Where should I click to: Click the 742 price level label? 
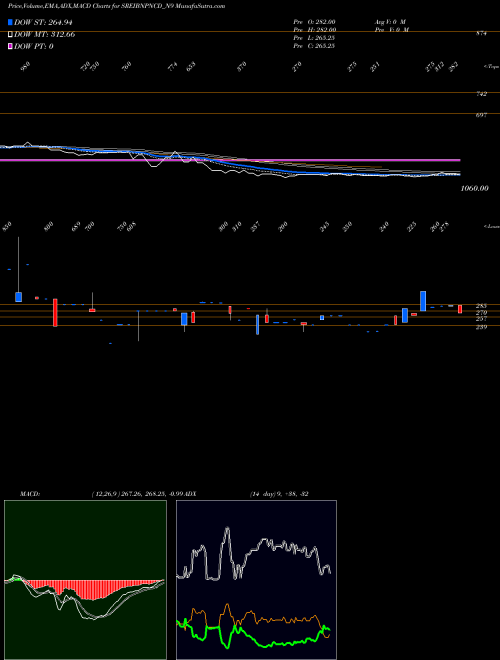tap(481, 94)
